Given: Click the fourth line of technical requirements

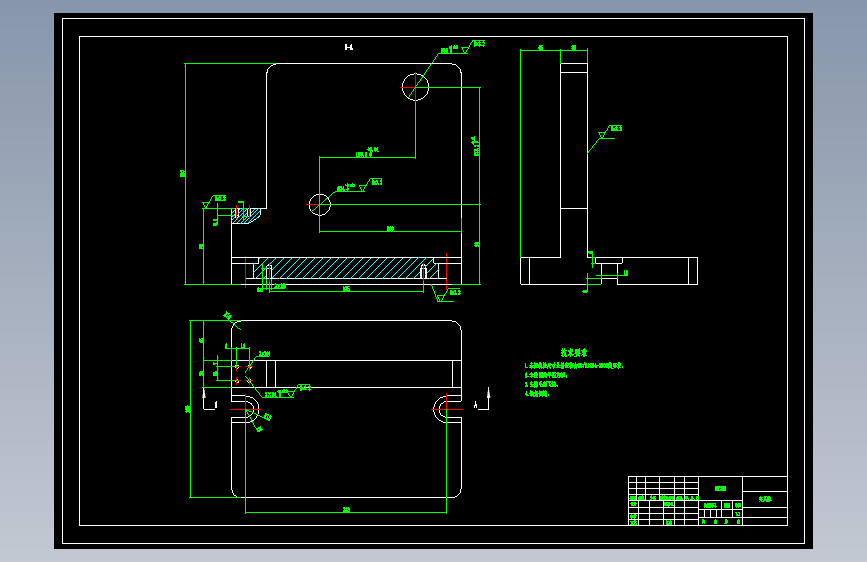Looking at the screenshot, I should [536, 394].
